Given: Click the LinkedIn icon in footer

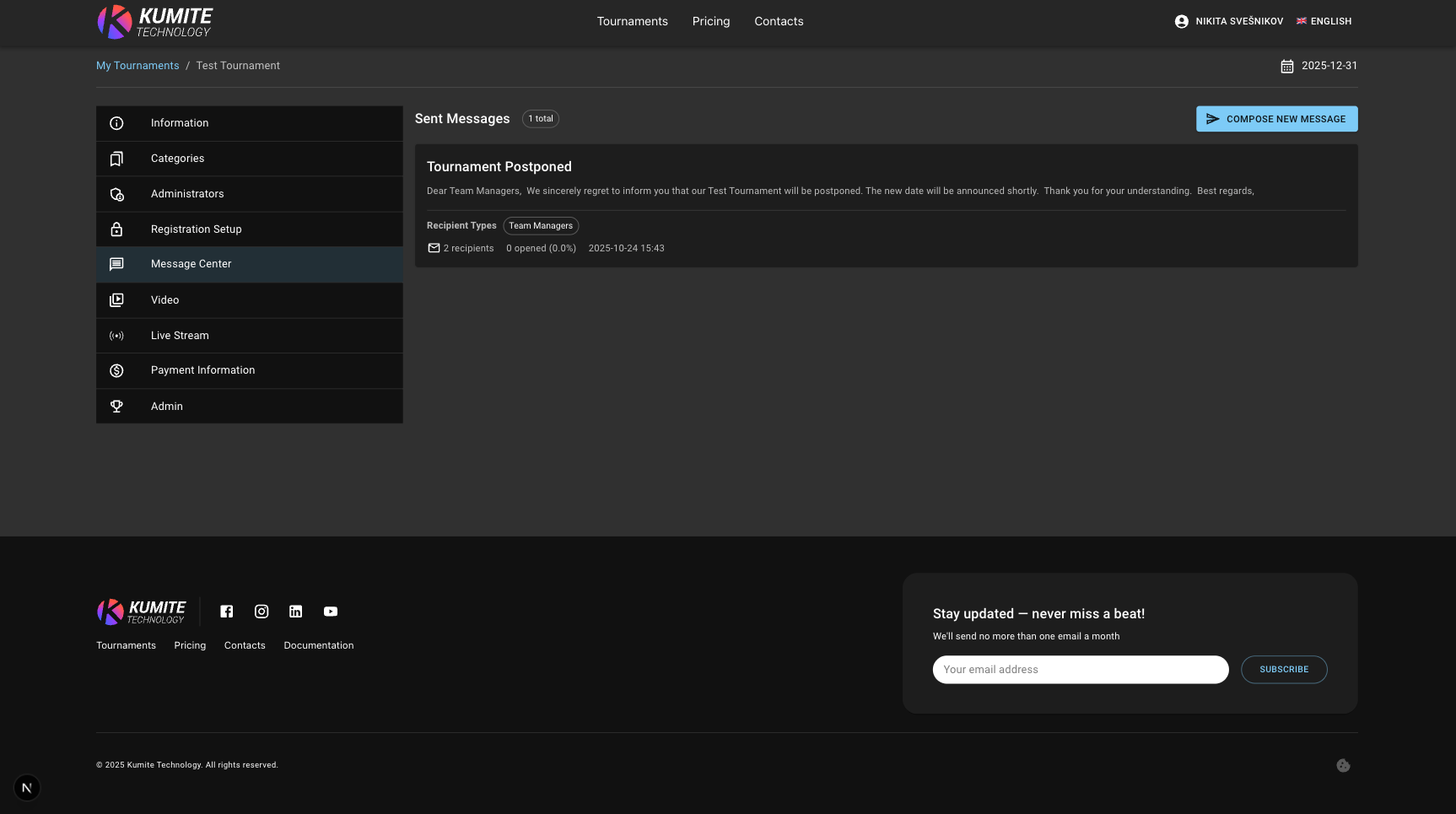Looking at the screenshot, I should tap(296, 612).
